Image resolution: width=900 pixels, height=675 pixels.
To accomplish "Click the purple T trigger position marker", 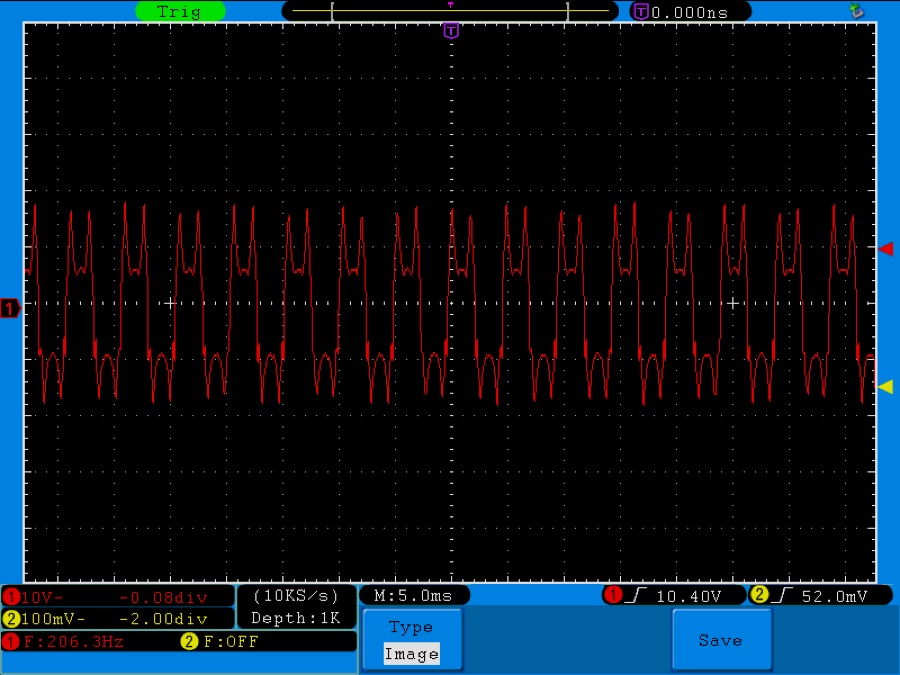I will click(451, 30).
